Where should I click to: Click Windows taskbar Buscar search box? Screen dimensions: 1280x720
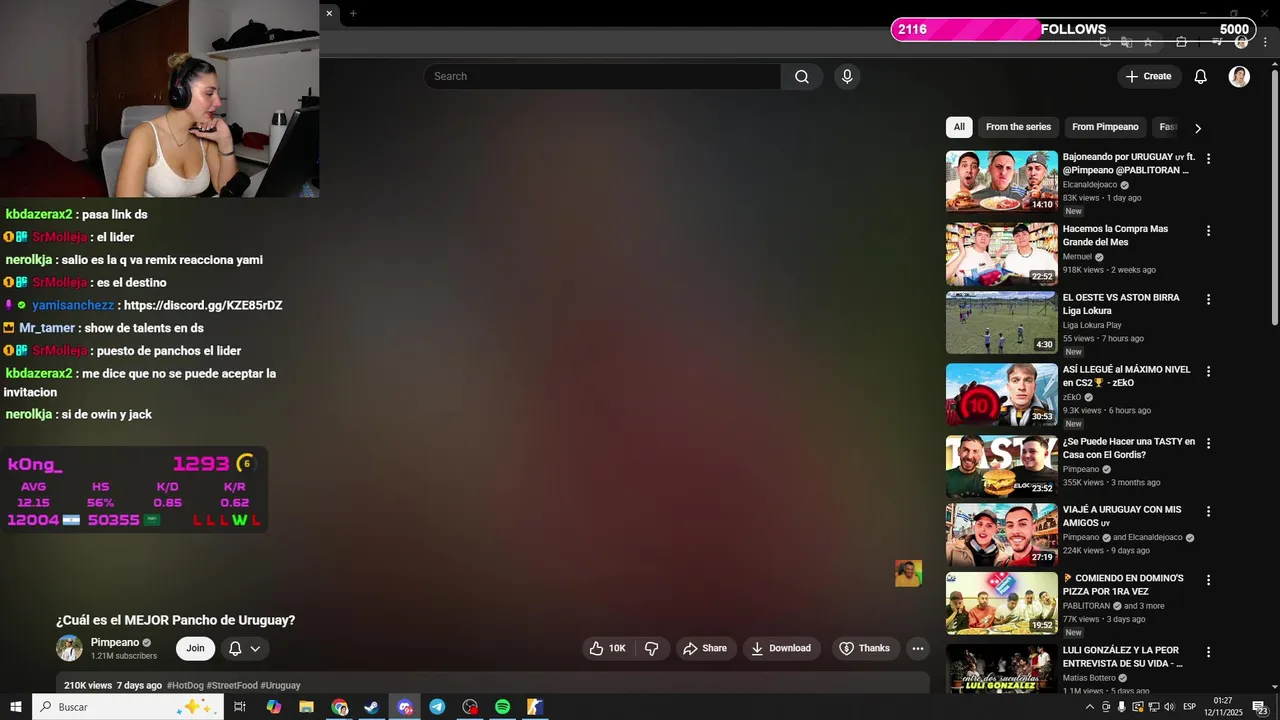point(129,707)
